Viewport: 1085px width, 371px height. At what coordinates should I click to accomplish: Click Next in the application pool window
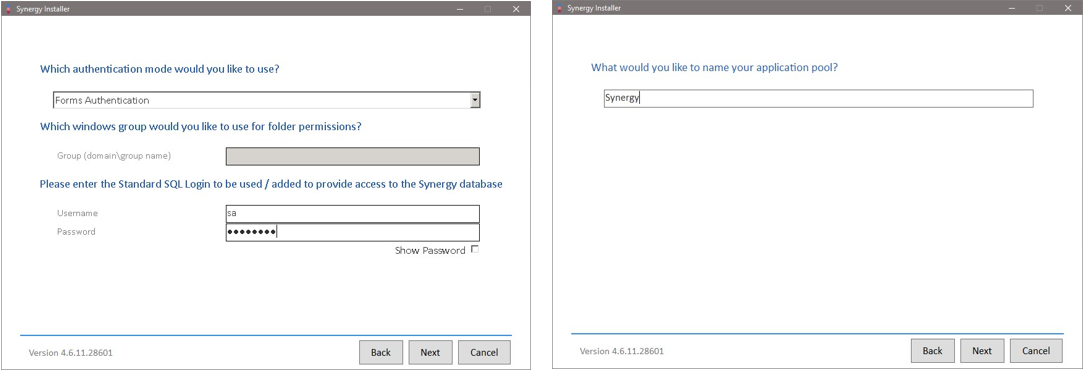[x=982, y=351]
